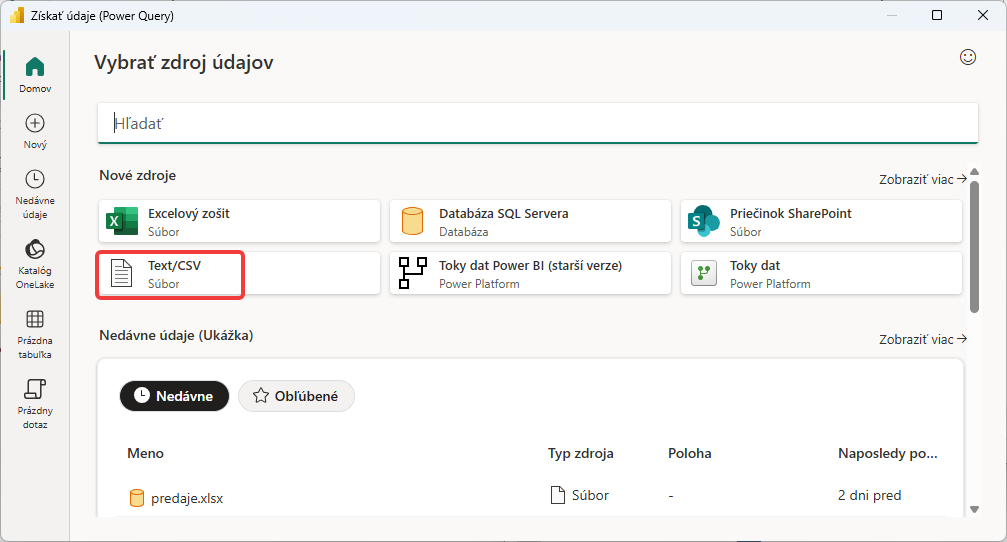
Task: Click into the Hľadať search field
Action: [x=538, y=123]
